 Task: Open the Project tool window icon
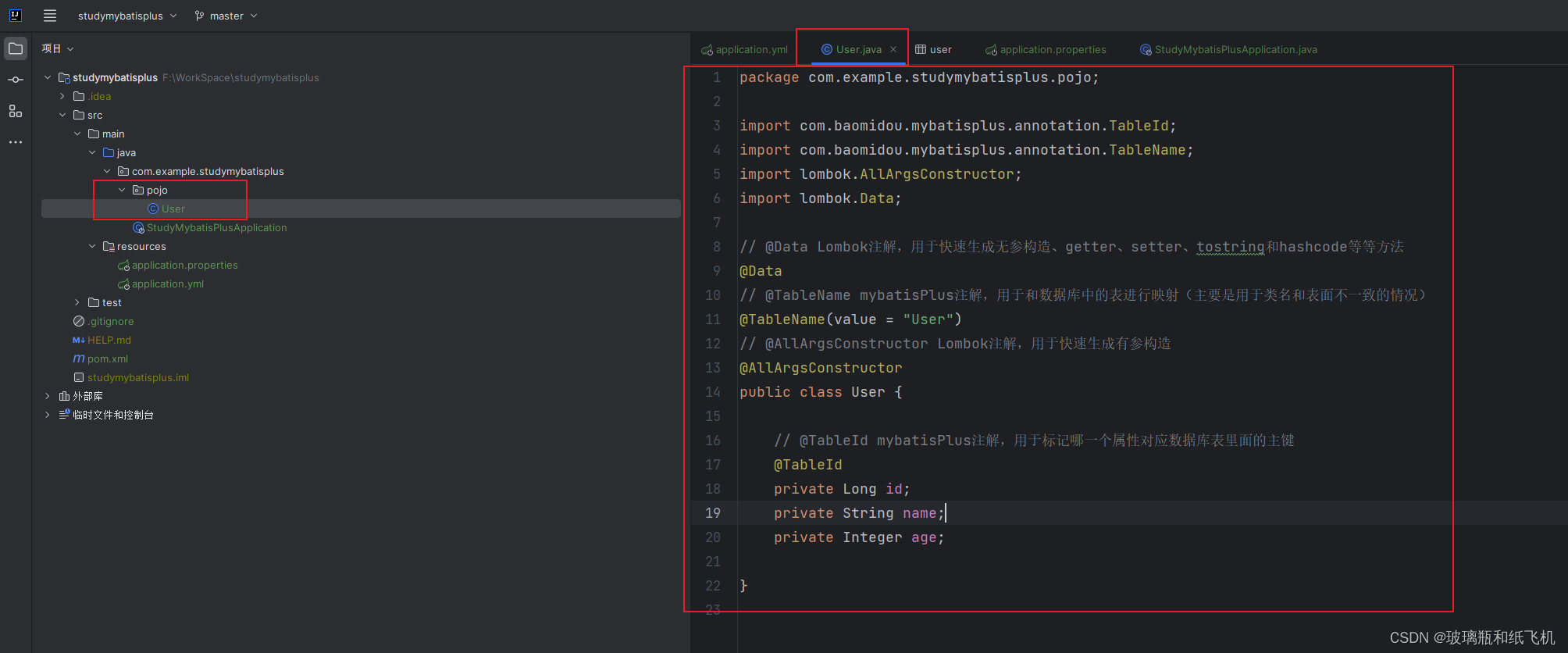[x=16, y=48]
